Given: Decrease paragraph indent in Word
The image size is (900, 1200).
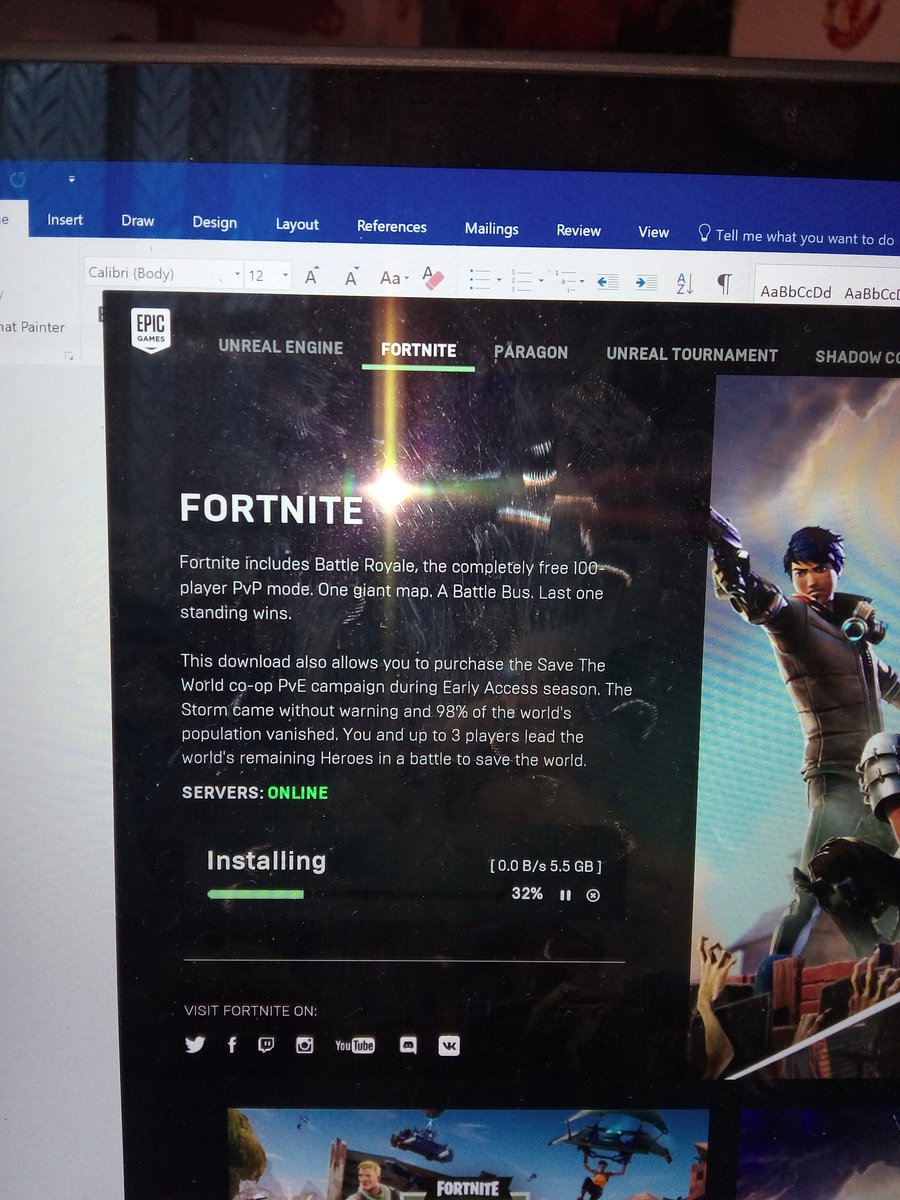Looking at the screenshot, I should point(607,282).
